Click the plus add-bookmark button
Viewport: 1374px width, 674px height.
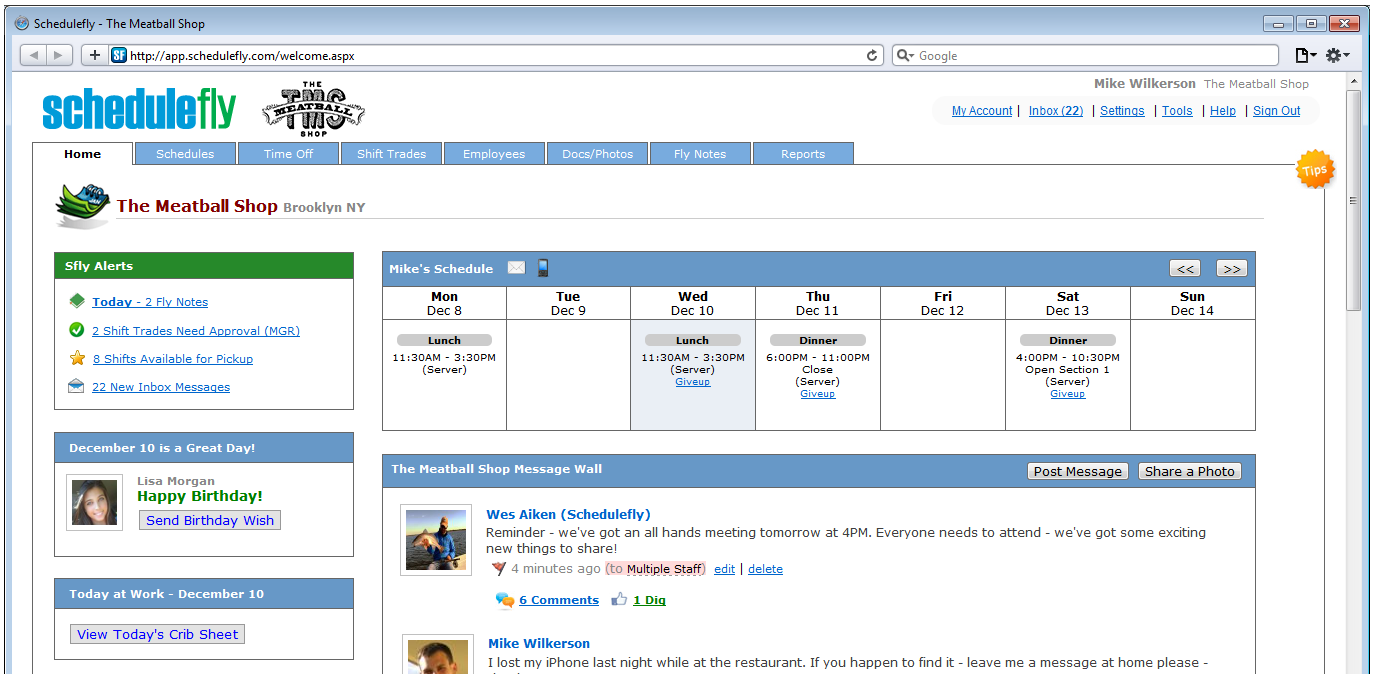(95, 55)
